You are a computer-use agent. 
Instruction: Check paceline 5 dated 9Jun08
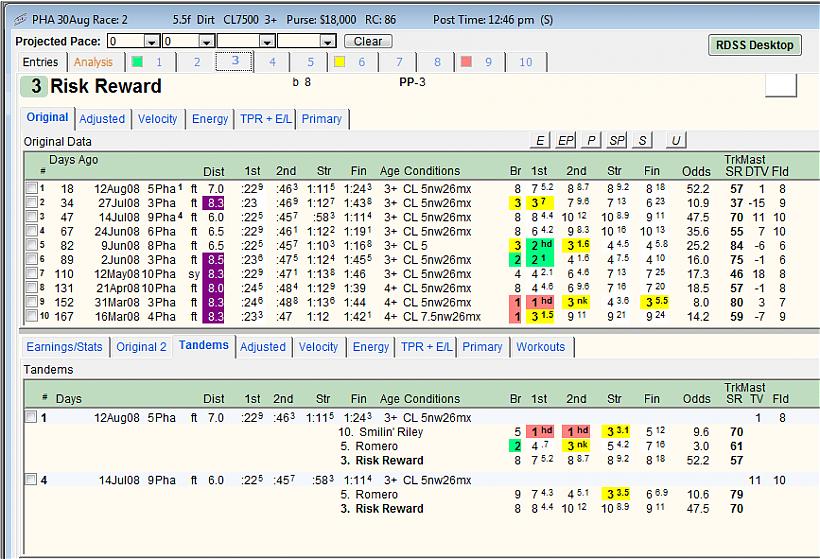coord(32,244)
